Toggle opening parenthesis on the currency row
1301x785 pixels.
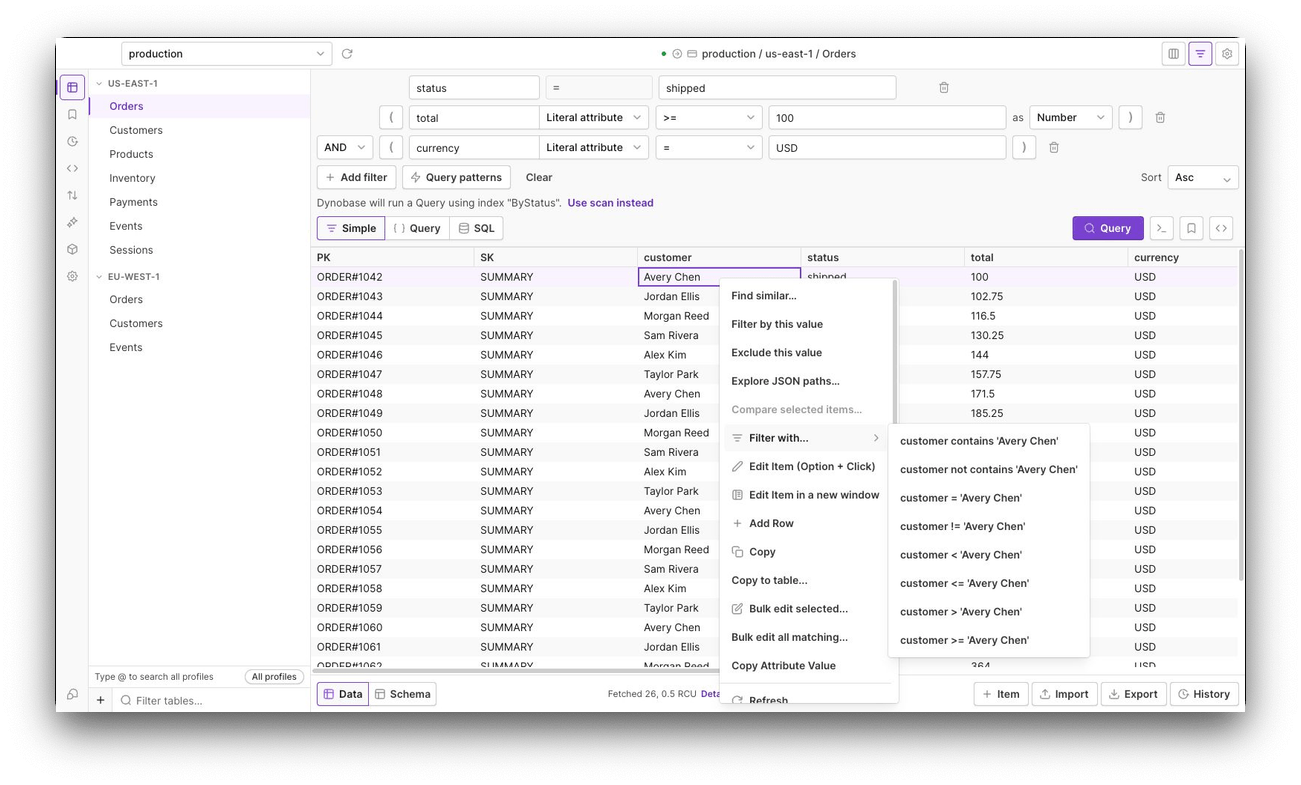[391, 148]
